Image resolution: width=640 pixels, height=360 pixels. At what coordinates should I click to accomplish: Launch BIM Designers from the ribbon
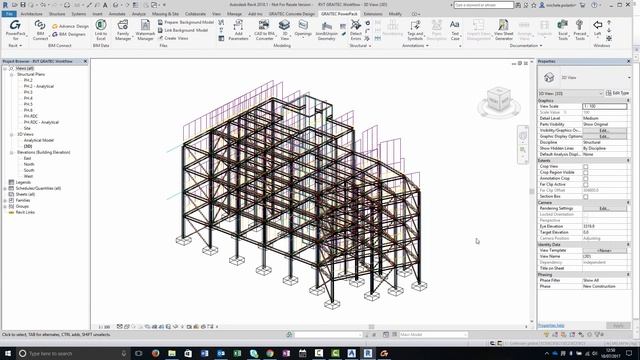pyautogui.click(x=69, y=34)
